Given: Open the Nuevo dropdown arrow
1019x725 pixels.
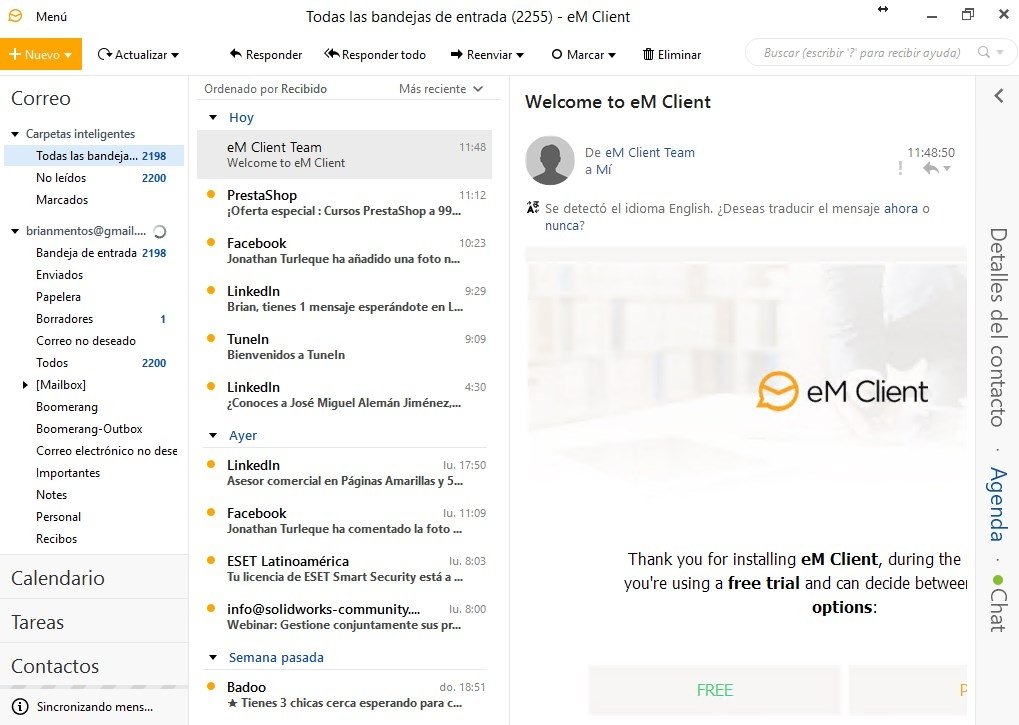Looking at the screenshot, I should click(68, 55).
